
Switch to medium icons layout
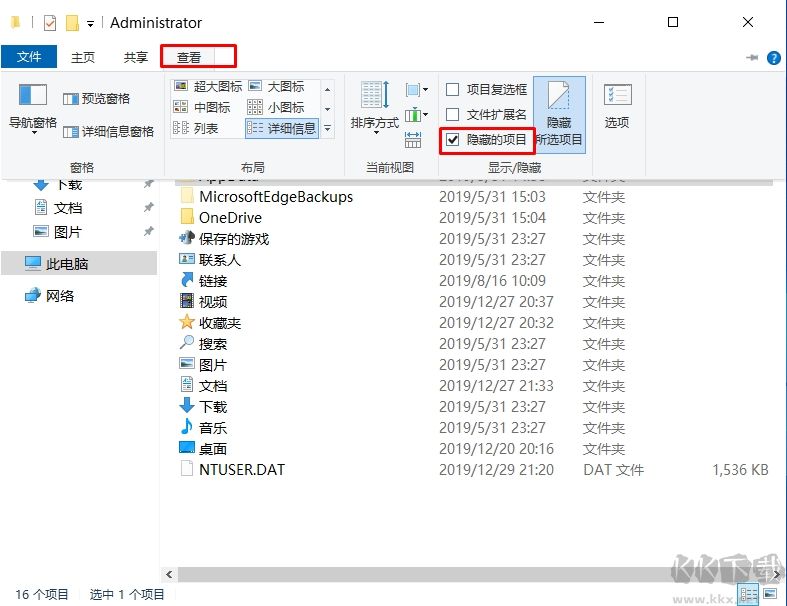coord(202,107)
